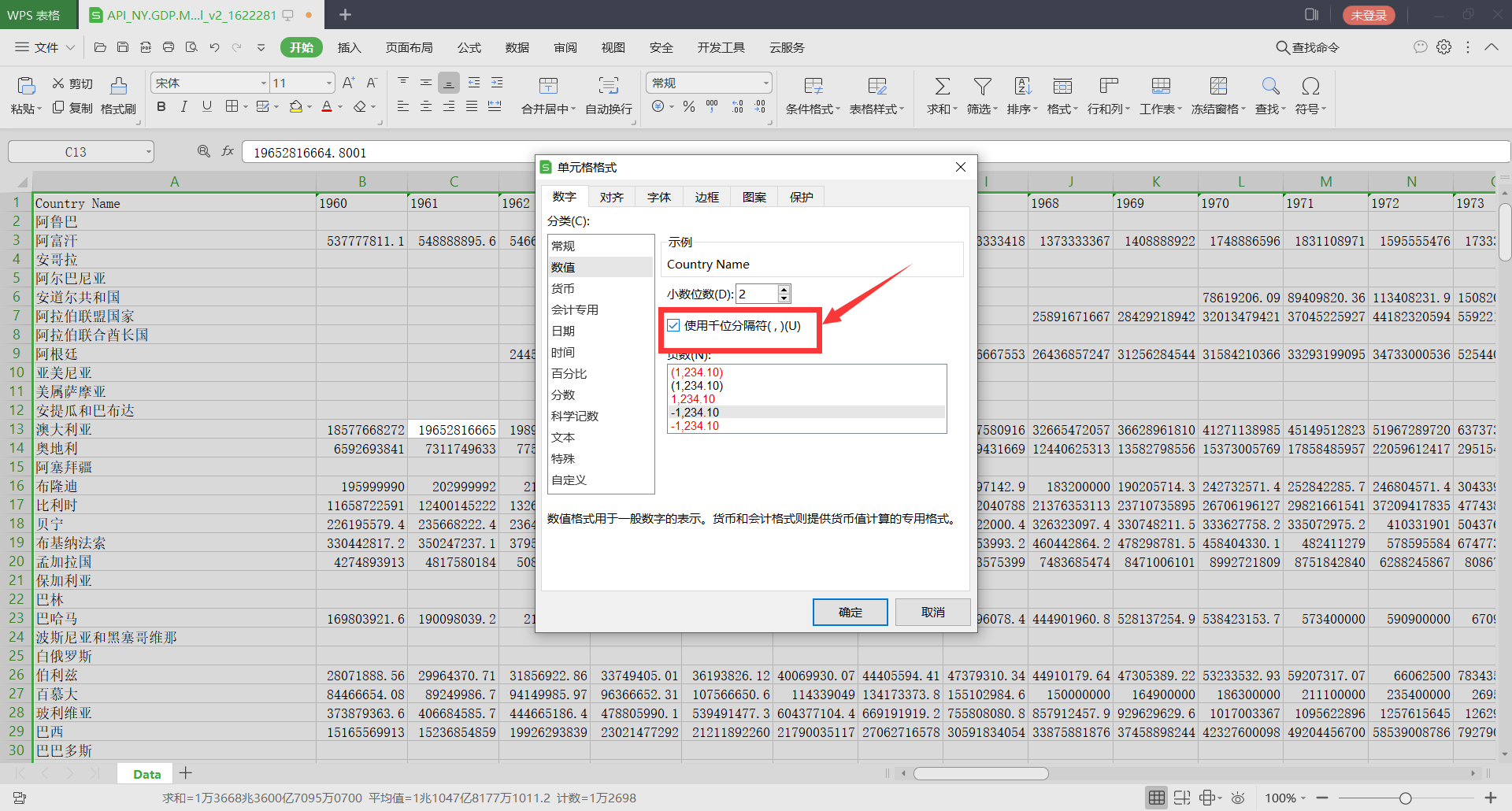Click the 查找命令 search box
Image resolution: width=1512 pixels, height=811 pixels.
(x=1308, y=47)
